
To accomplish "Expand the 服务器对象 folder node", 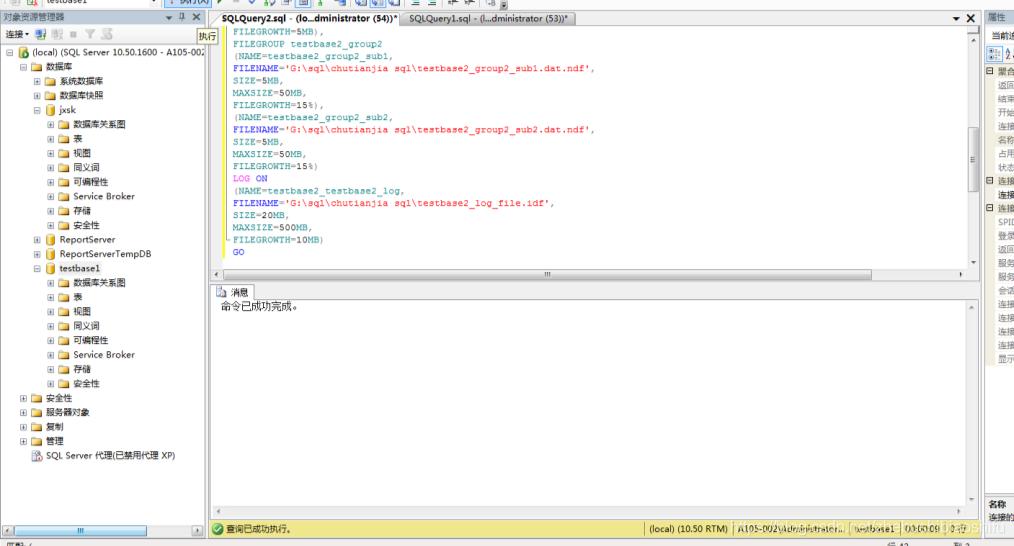I will coord(23,412).
